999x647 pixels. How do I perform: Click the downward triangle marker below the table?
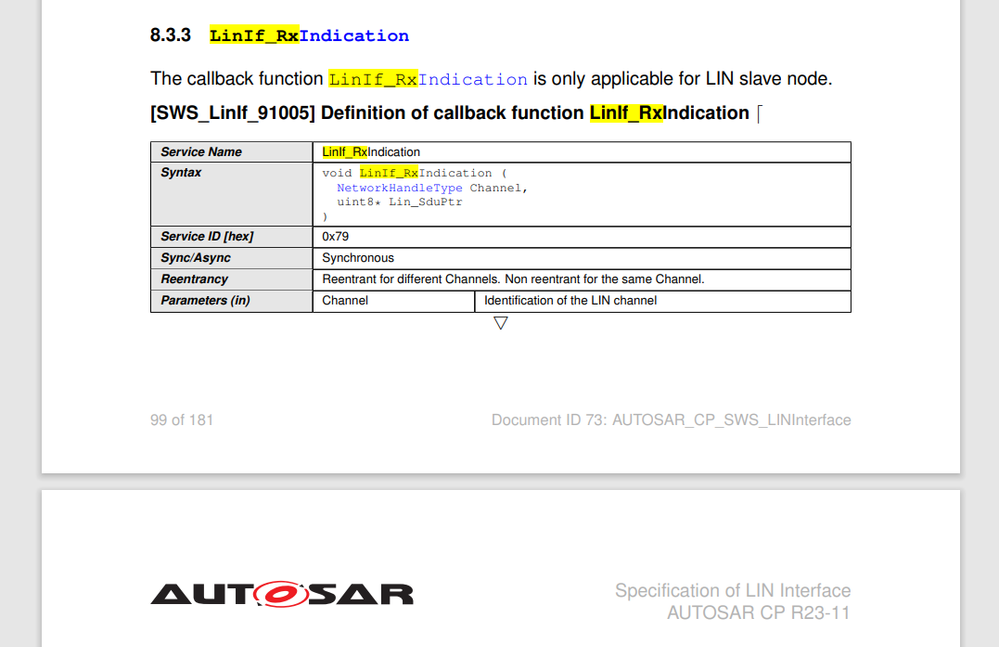[x=499, y=322]
